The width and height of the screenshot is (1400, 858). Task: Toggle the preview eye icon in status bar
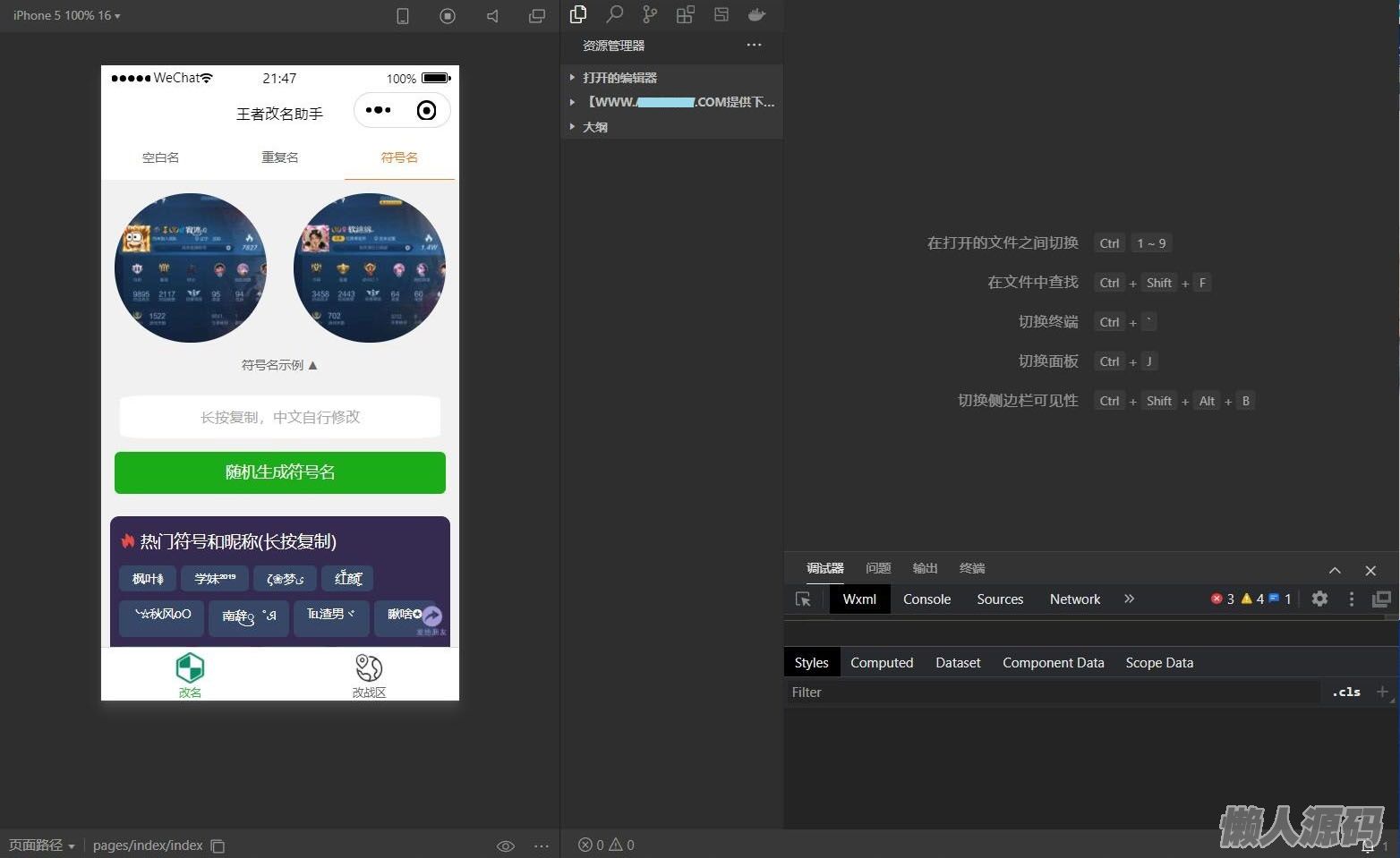click(x=506, y=845)
